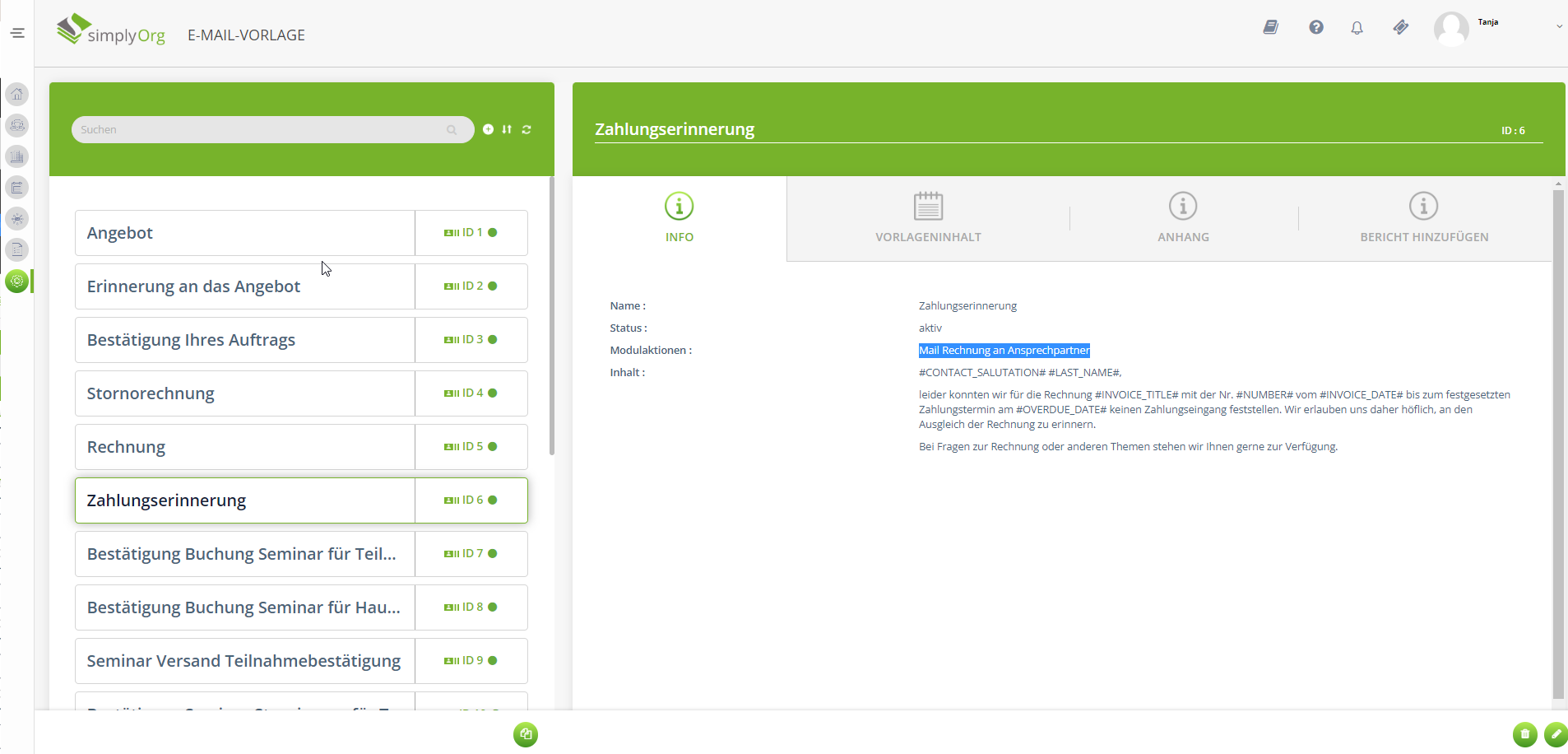Open the handbook book icon
The width and height of the screenshot is (1568, 754).
click(x=1271, y=28)
